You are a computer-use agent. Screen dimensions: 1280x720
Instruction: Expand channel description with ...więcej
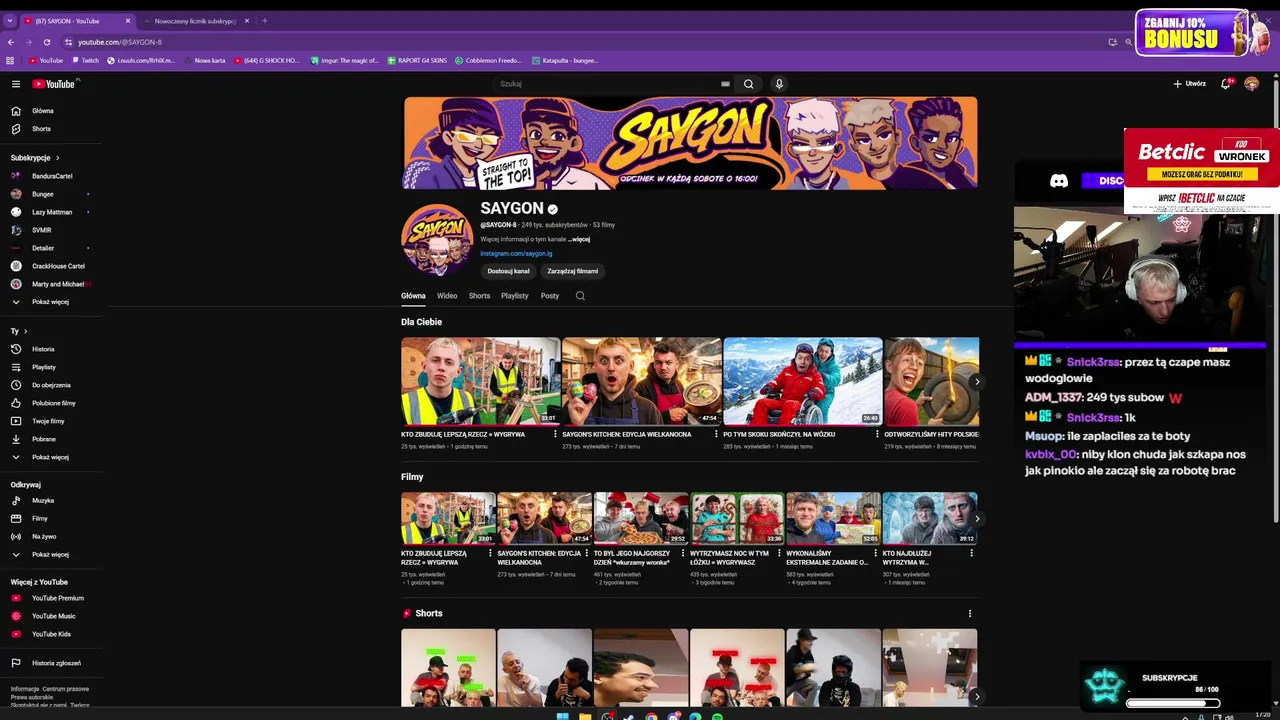click(579, 239)
